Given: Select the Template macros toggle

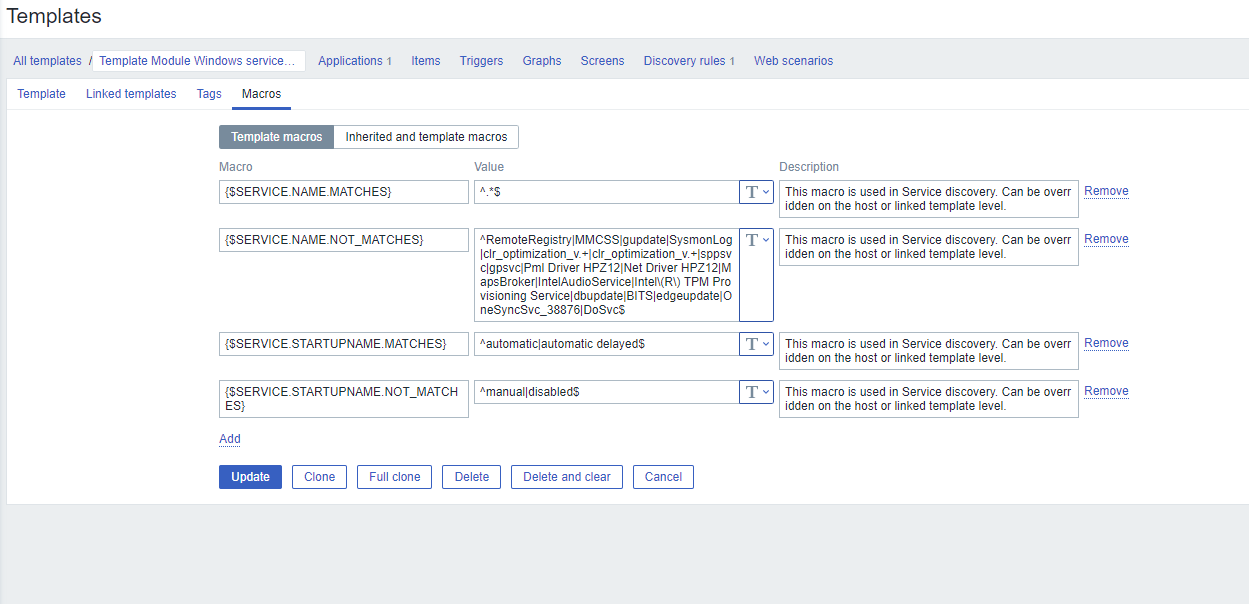Looking at the screenshot, I should pyautogui.click(x=276, y=137).
